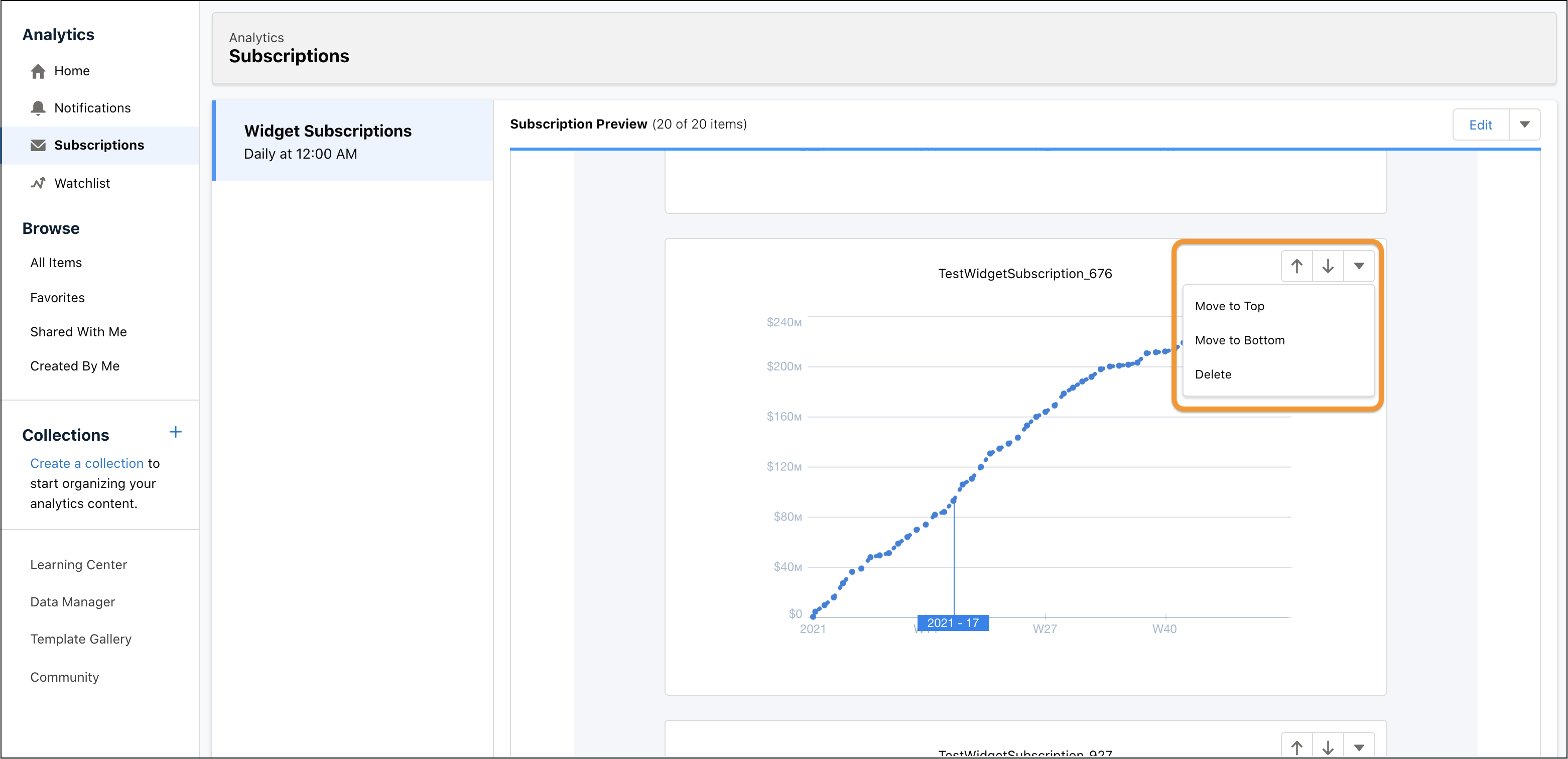Screen dimensions: 1568x759
Task: Go to Notifications in the sidebar
Action: pos(92,108)
